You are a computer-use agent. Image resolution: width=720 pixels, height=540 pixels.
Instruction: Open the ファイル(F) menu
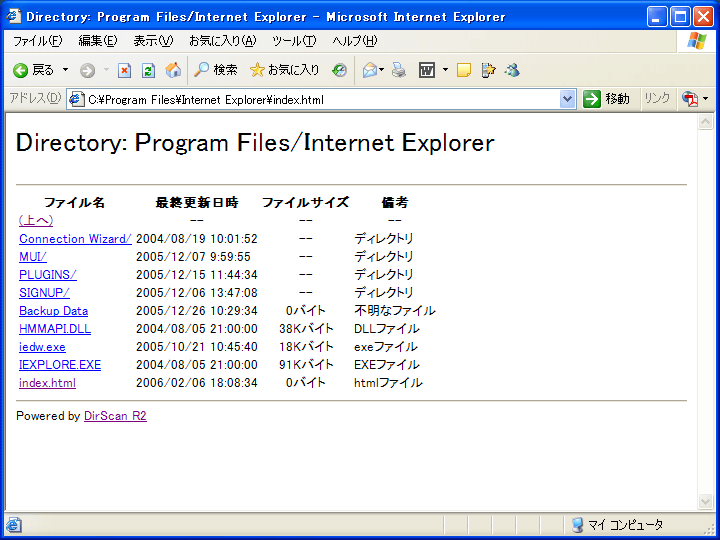click(37, 41)
